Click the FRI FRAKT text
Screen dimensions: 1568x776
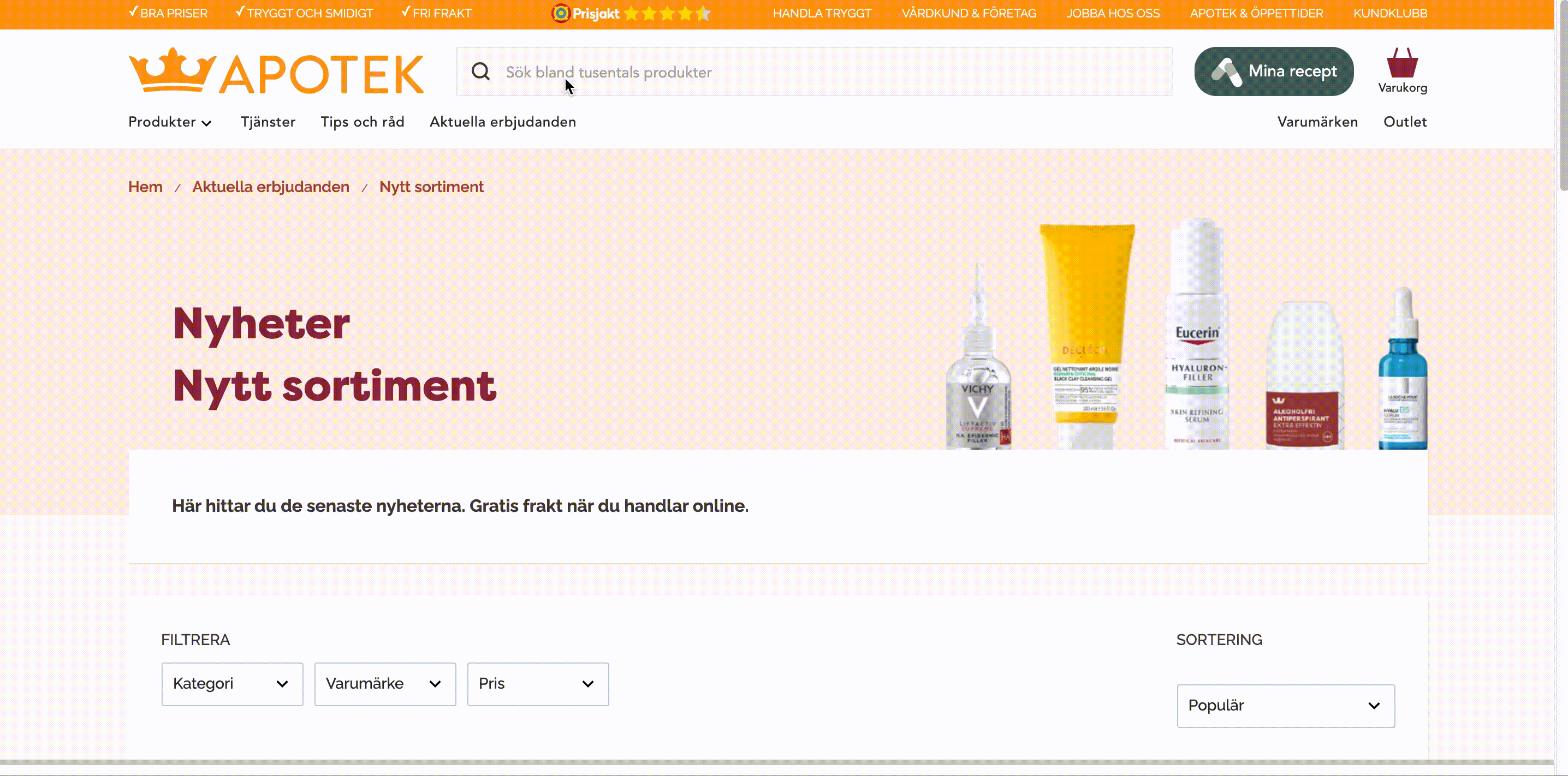pos(442,14)
